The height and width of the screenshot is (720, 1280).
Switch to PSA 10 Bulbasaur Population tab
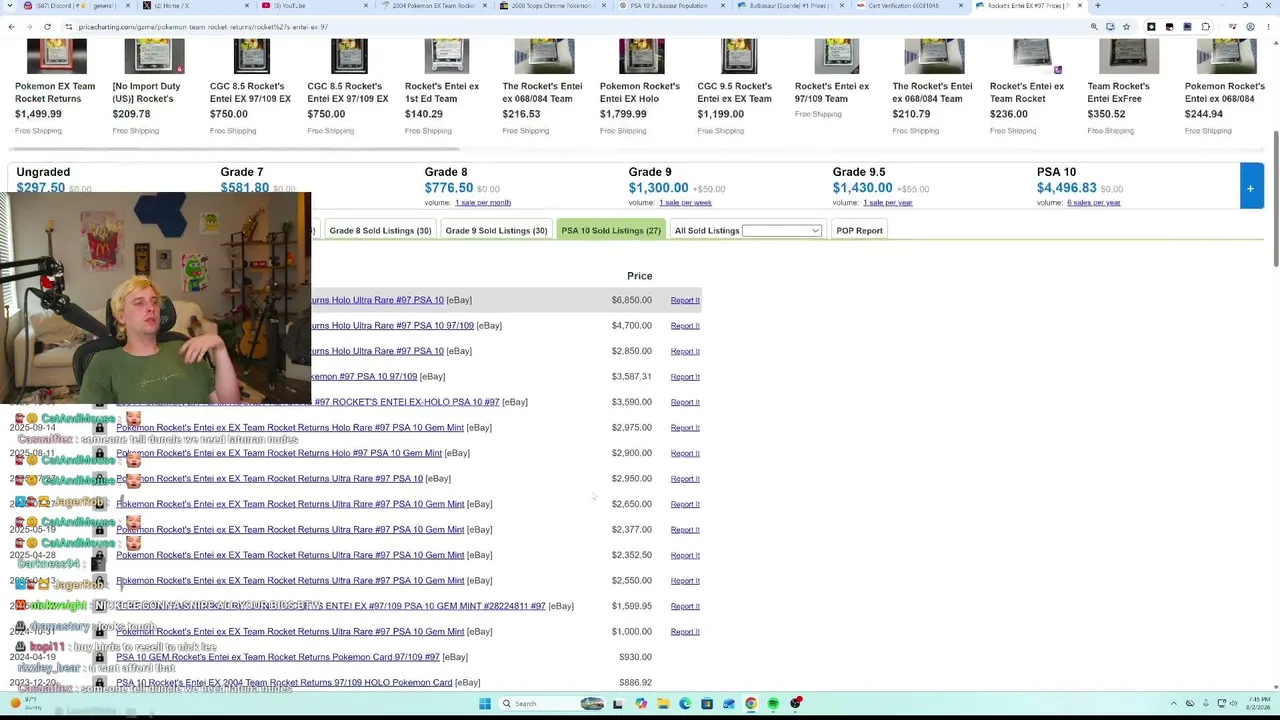tap(668, 6)
